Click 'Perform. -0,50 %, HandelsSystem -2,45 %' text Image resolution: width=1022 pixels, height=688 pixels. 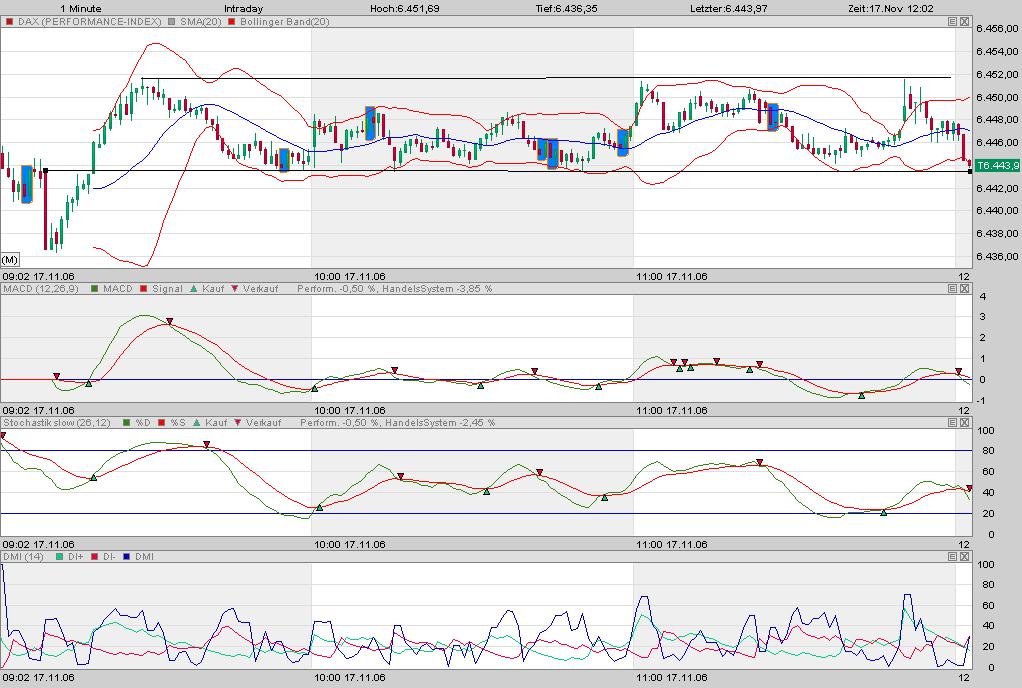coord(398,423)
